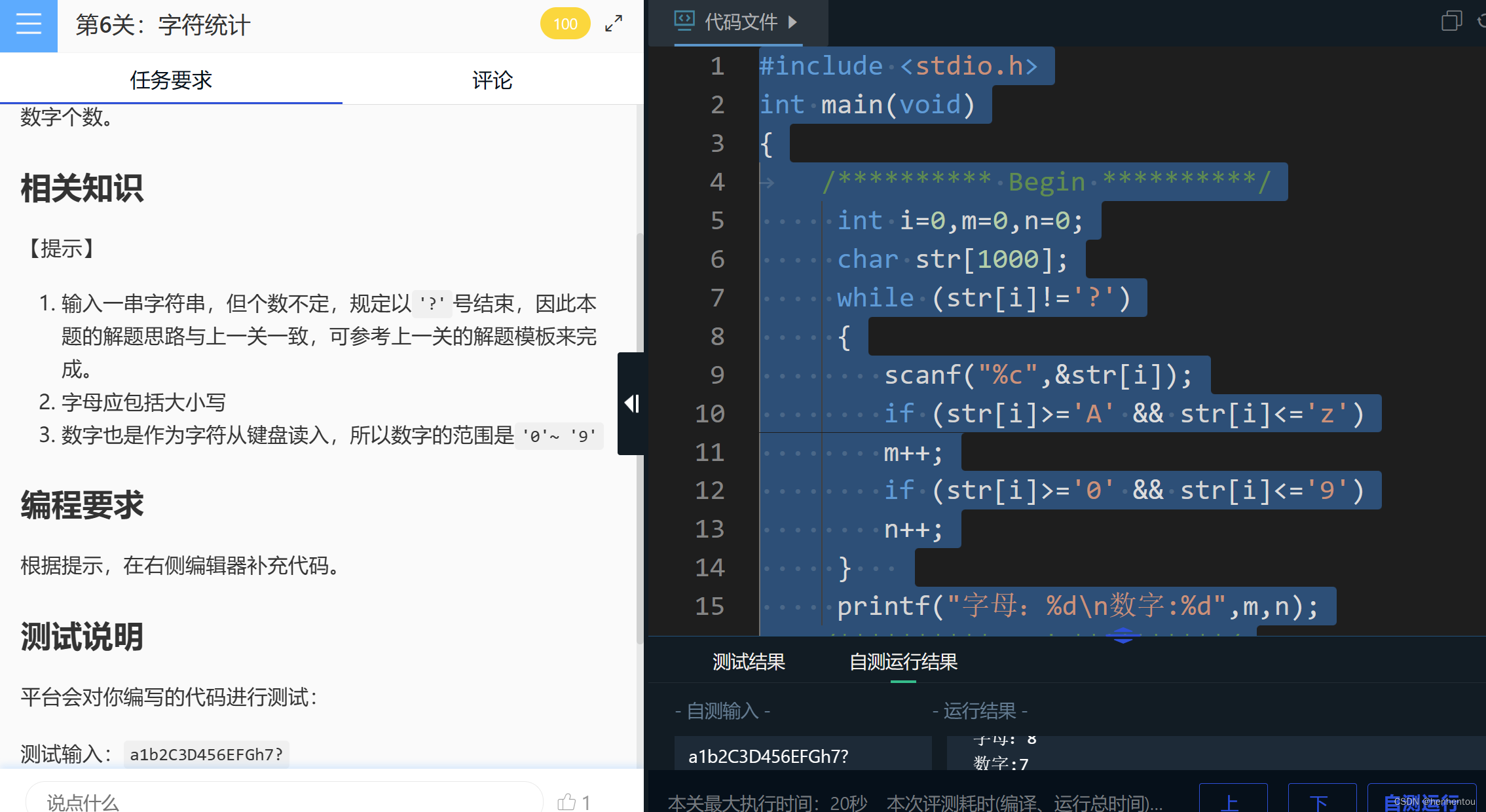The width and height of the screenshot is (1486, 812).
Task: Select the 任务要求 tab
Action: 171,80
